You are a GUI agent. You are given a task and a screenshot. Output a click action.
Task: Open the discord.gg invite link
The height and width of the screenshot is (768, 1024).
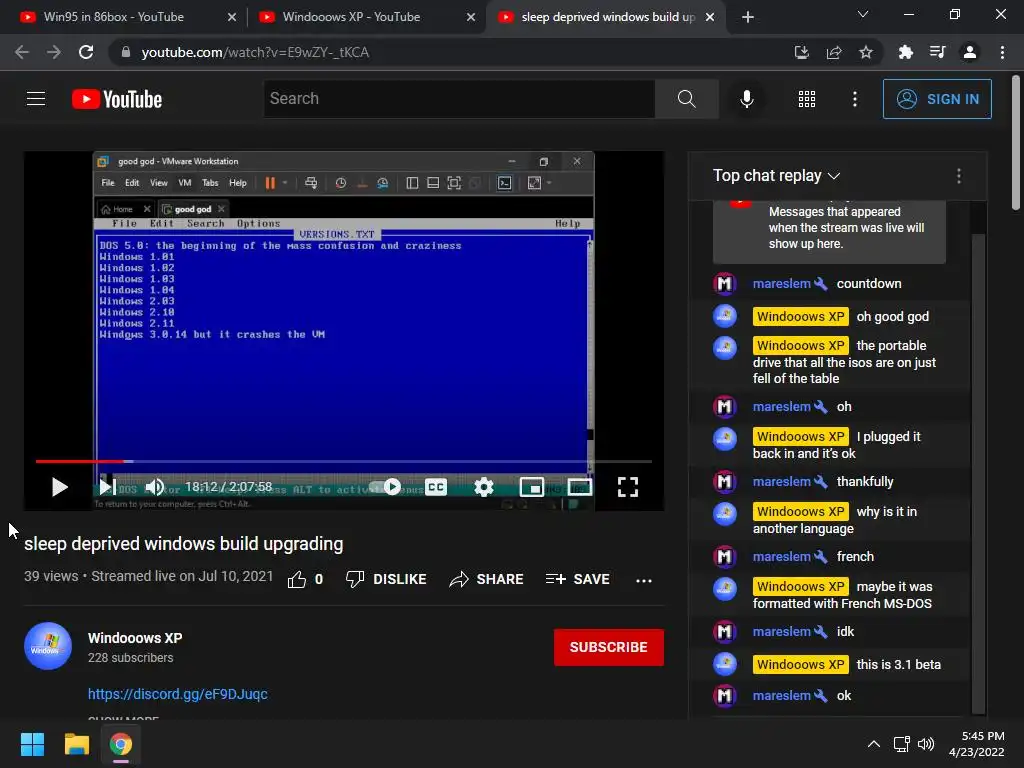178,694
